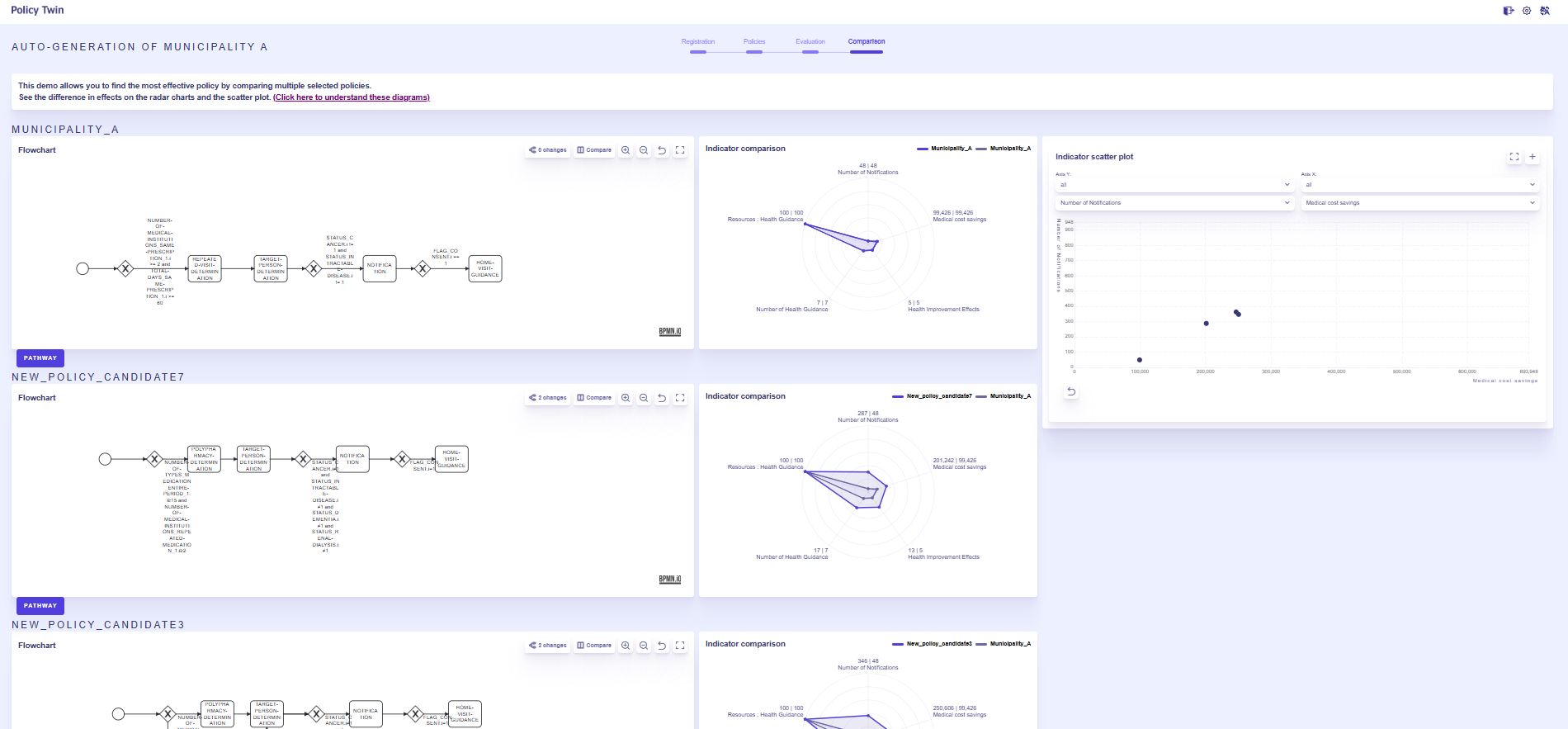The height and width of the screenshot is (729, 1568).
Task: Toggle New_policy_candidate3 legend series
Action: (x=933, y=644)
